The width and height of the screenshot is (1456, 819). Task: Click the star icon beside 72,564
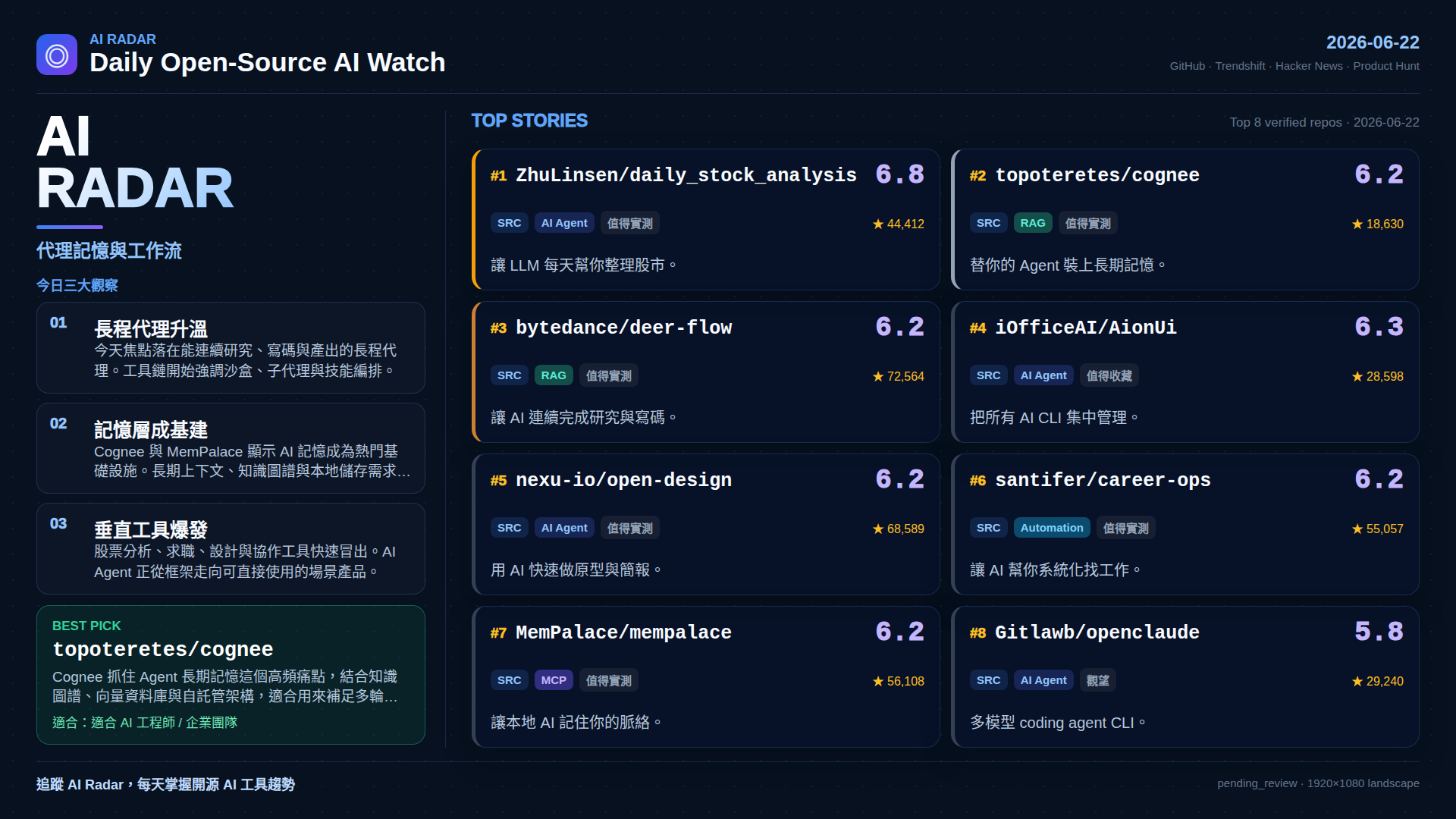click(878, 376)
